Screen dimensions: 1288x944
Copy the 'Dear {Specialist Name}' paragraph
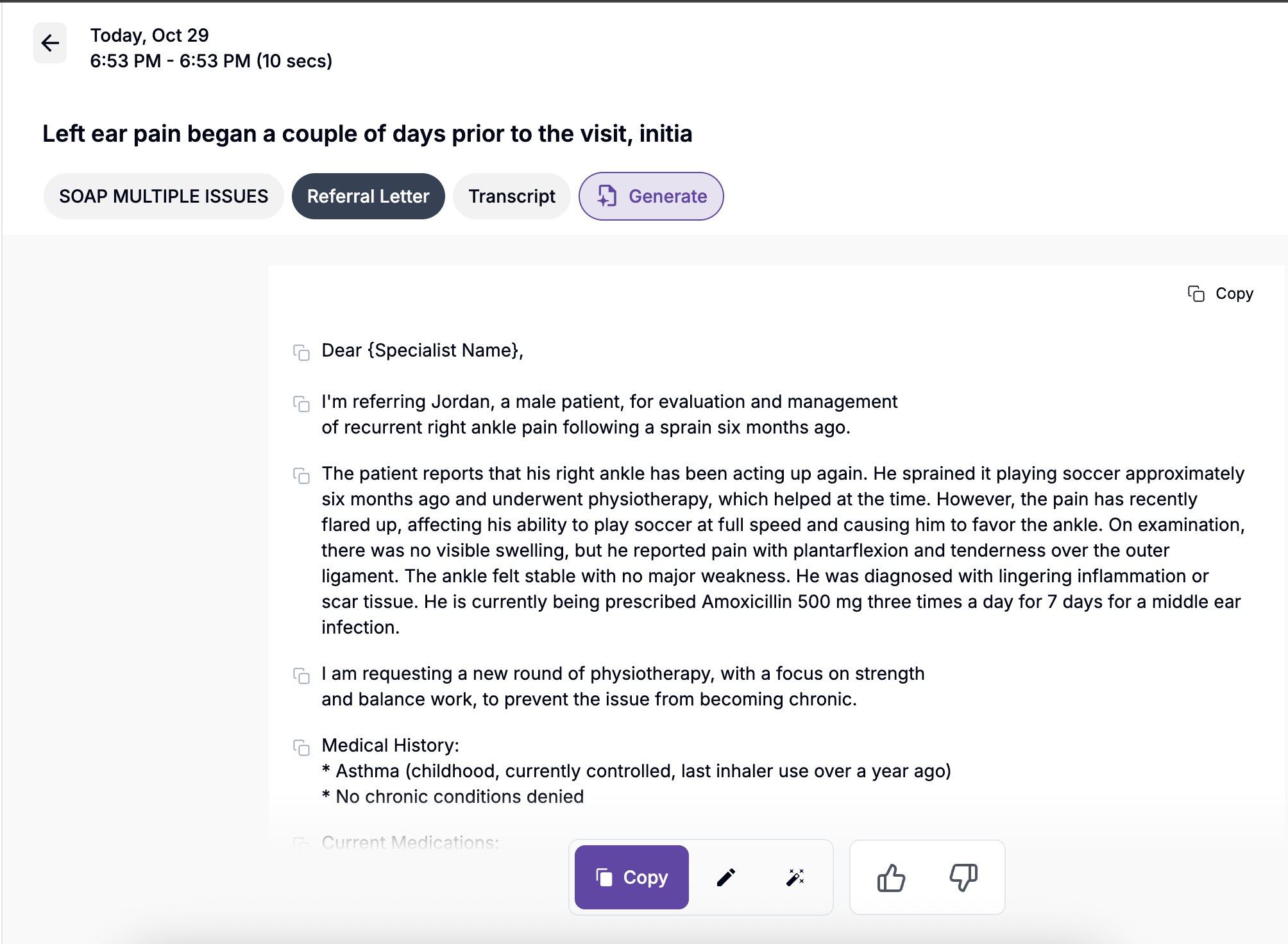(x=301, y=352)
